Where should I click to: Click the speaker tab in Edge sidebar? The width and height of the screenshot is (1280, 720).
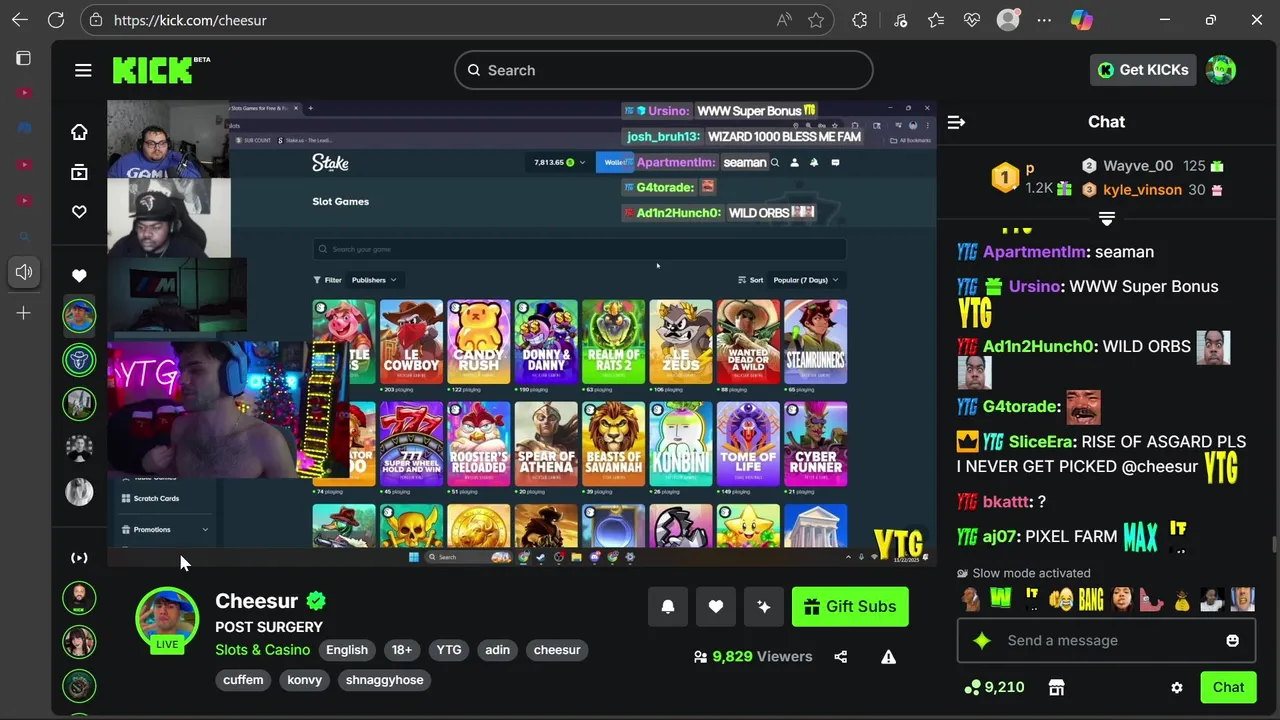(x=24, y=272)
